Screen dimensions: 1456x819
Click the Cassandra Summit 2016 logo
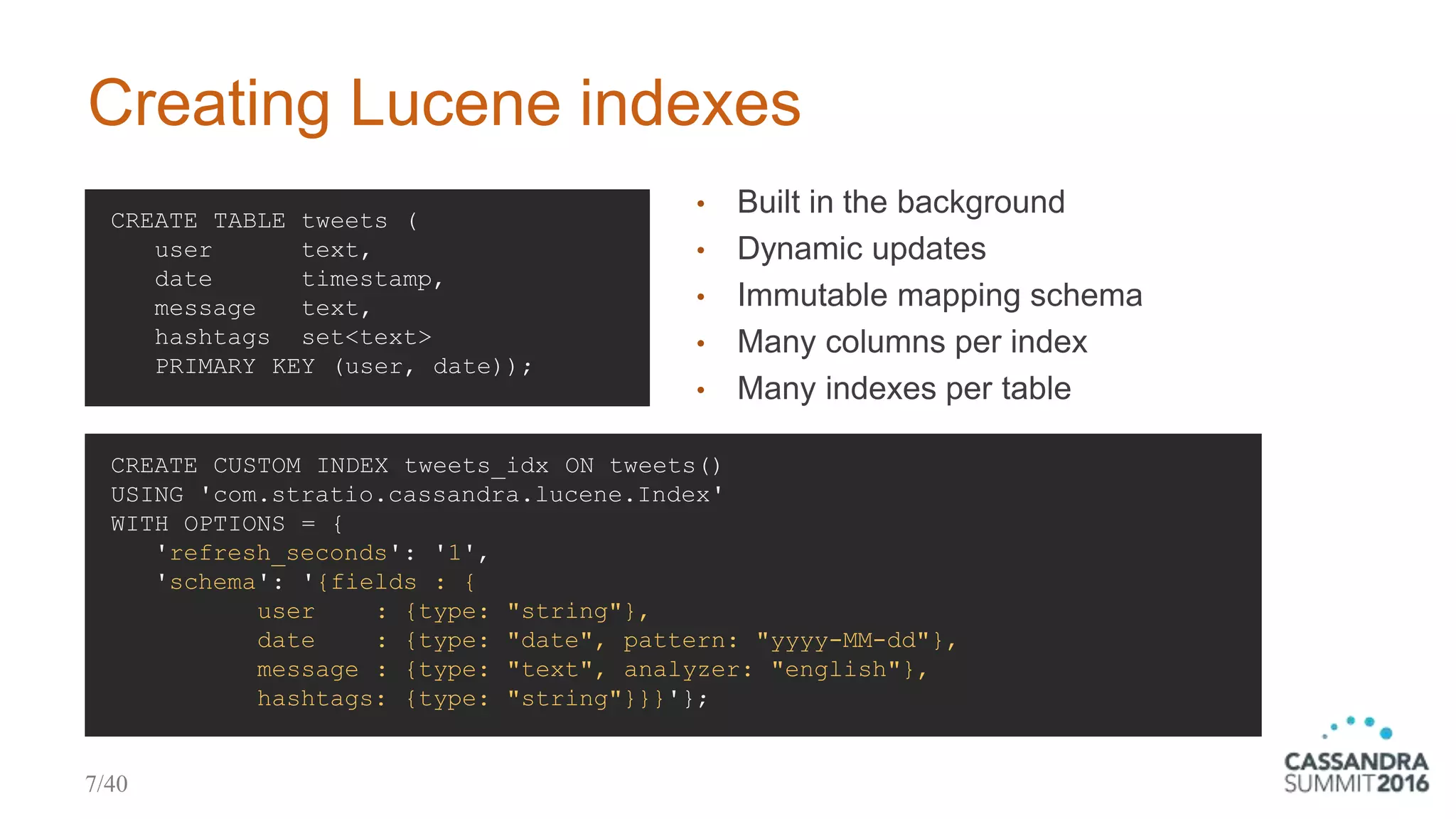coord(1356,756)
